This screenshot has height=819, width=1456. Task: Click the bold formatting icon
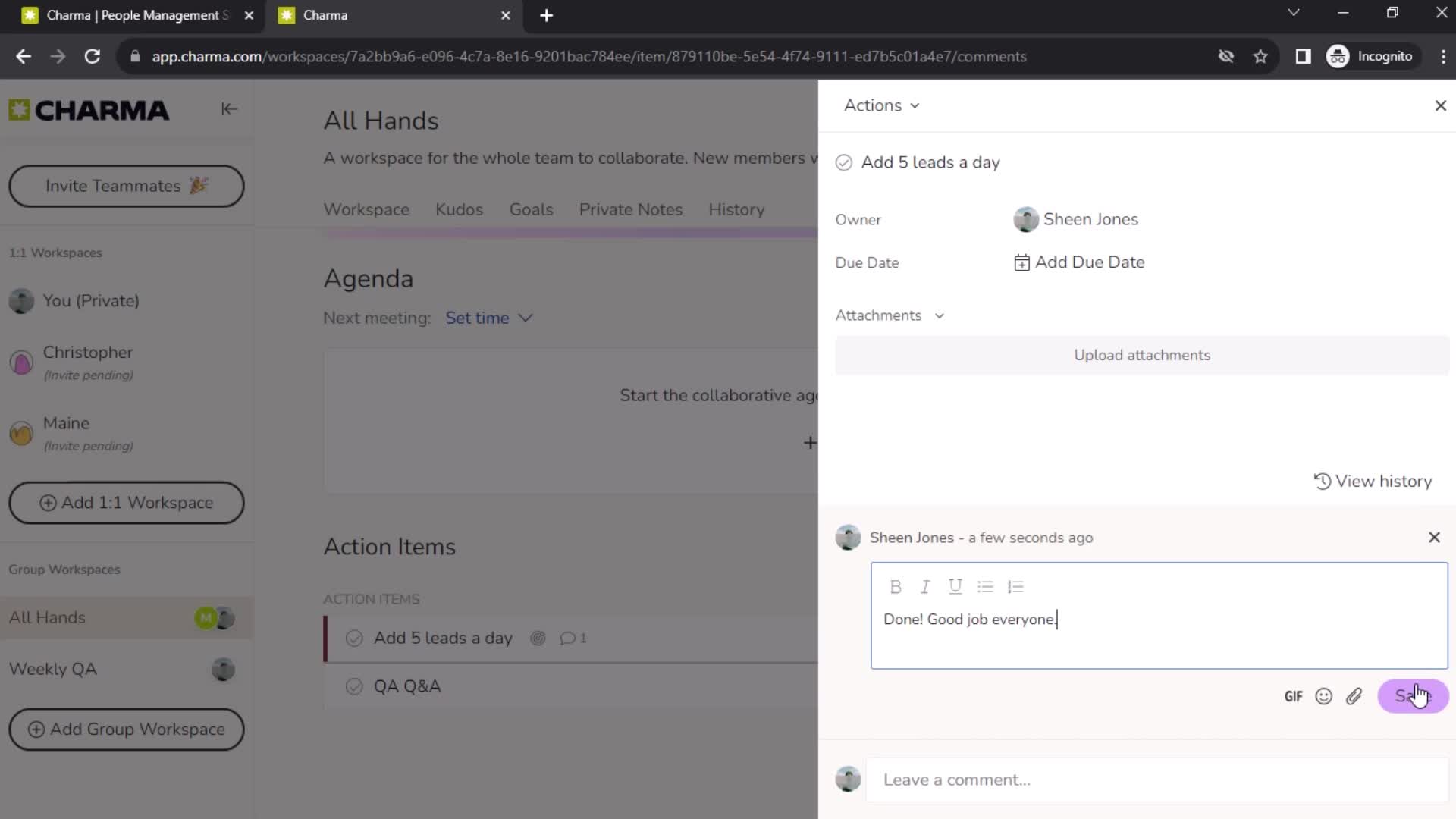point(895,586)
